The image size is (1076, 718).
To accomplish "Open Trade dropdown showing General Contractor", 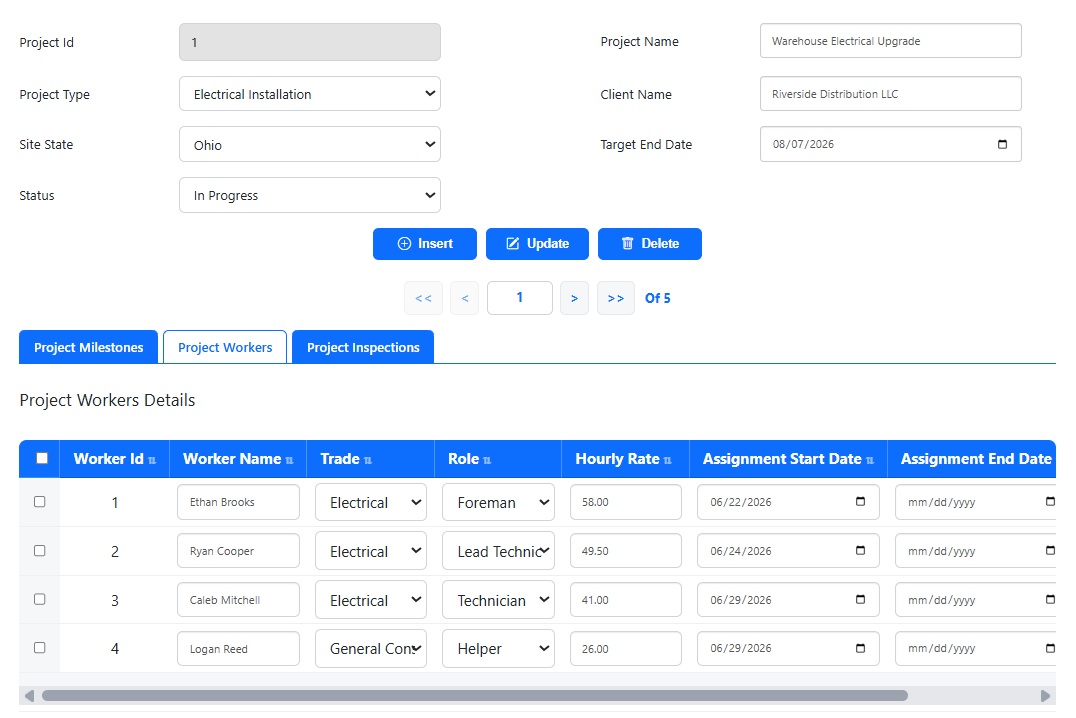I will pyautogui.click(x=371, y=649).
